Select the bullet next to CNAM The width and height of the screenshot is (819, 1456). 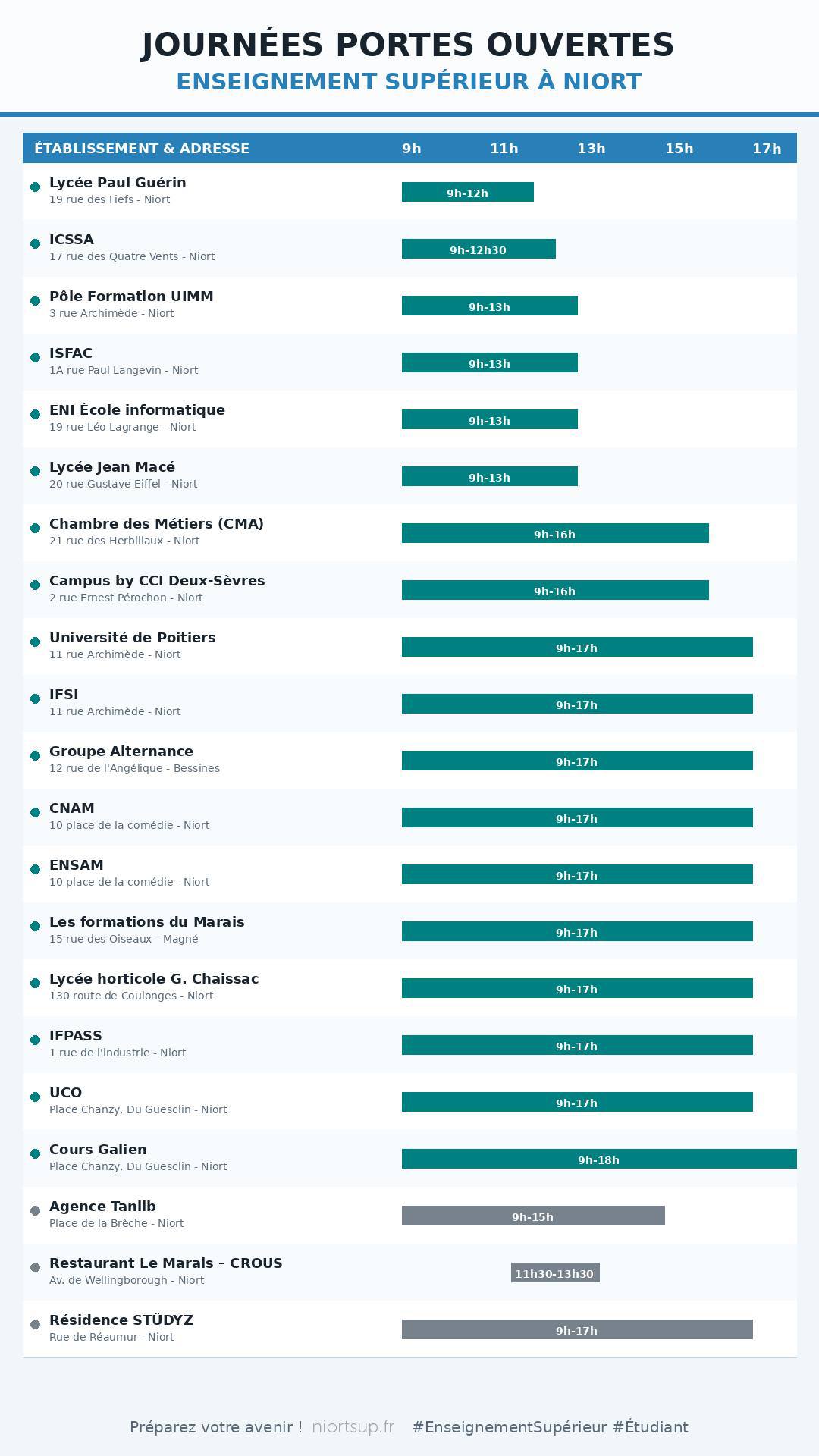pos(35,812)
